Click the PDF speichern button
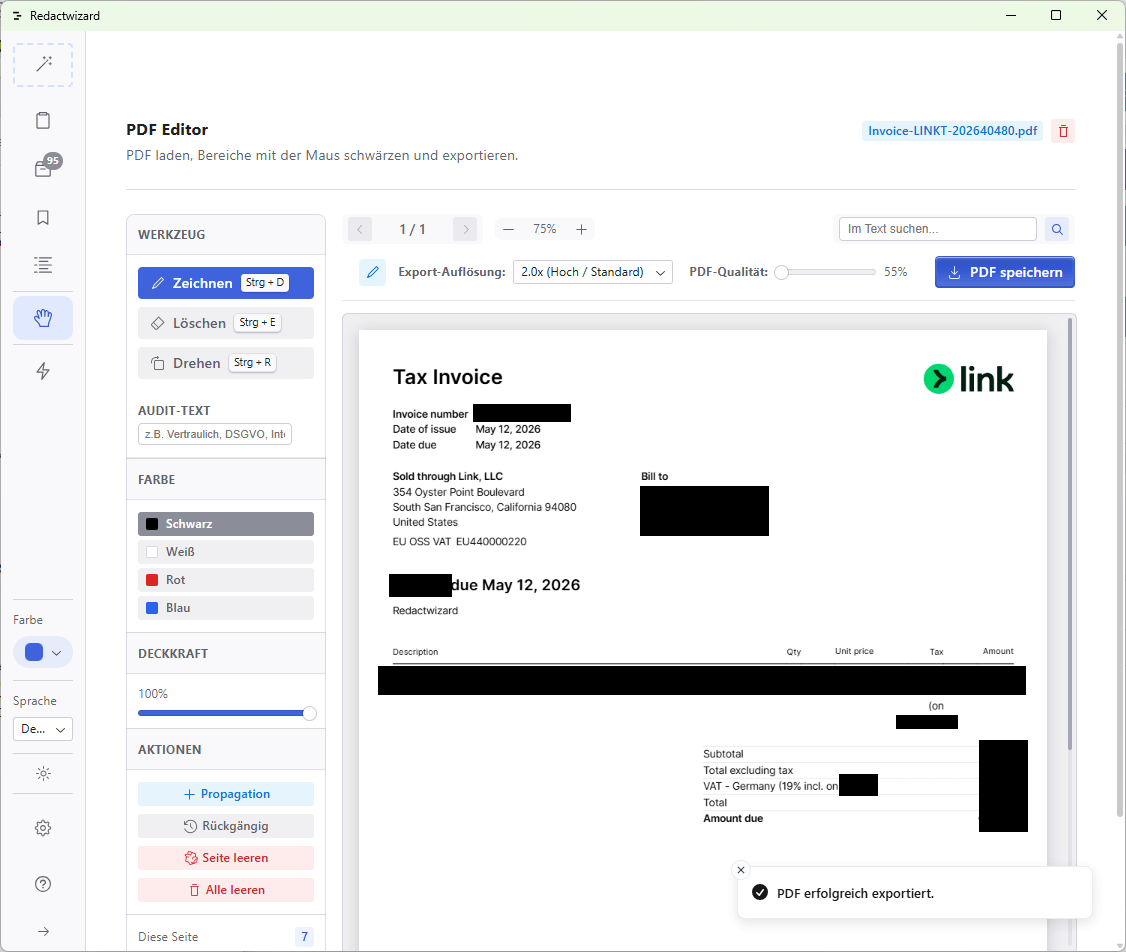Image resolution: width=1126 pixels, height=952 pixels. pos(1005,272)
